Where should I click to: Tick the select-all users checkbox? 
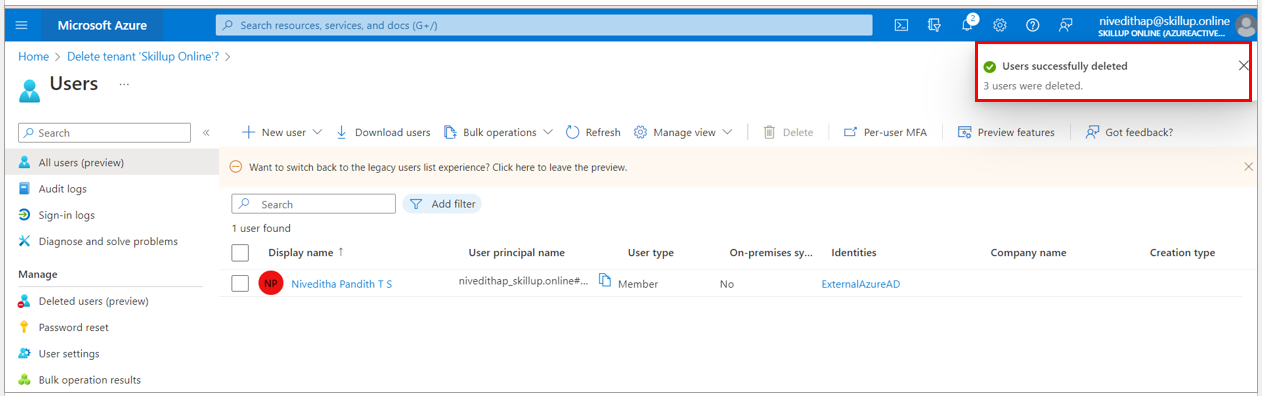[240, 252]
